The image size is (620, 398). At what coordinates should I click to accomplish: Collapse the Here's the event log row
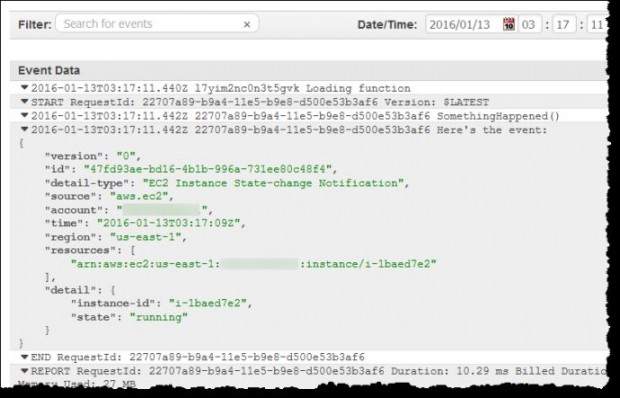click(x=25, y=129)
